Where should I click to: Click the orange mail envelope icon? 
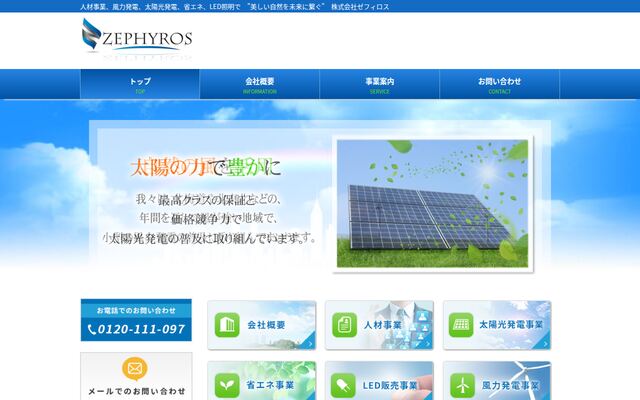(135, 369)
